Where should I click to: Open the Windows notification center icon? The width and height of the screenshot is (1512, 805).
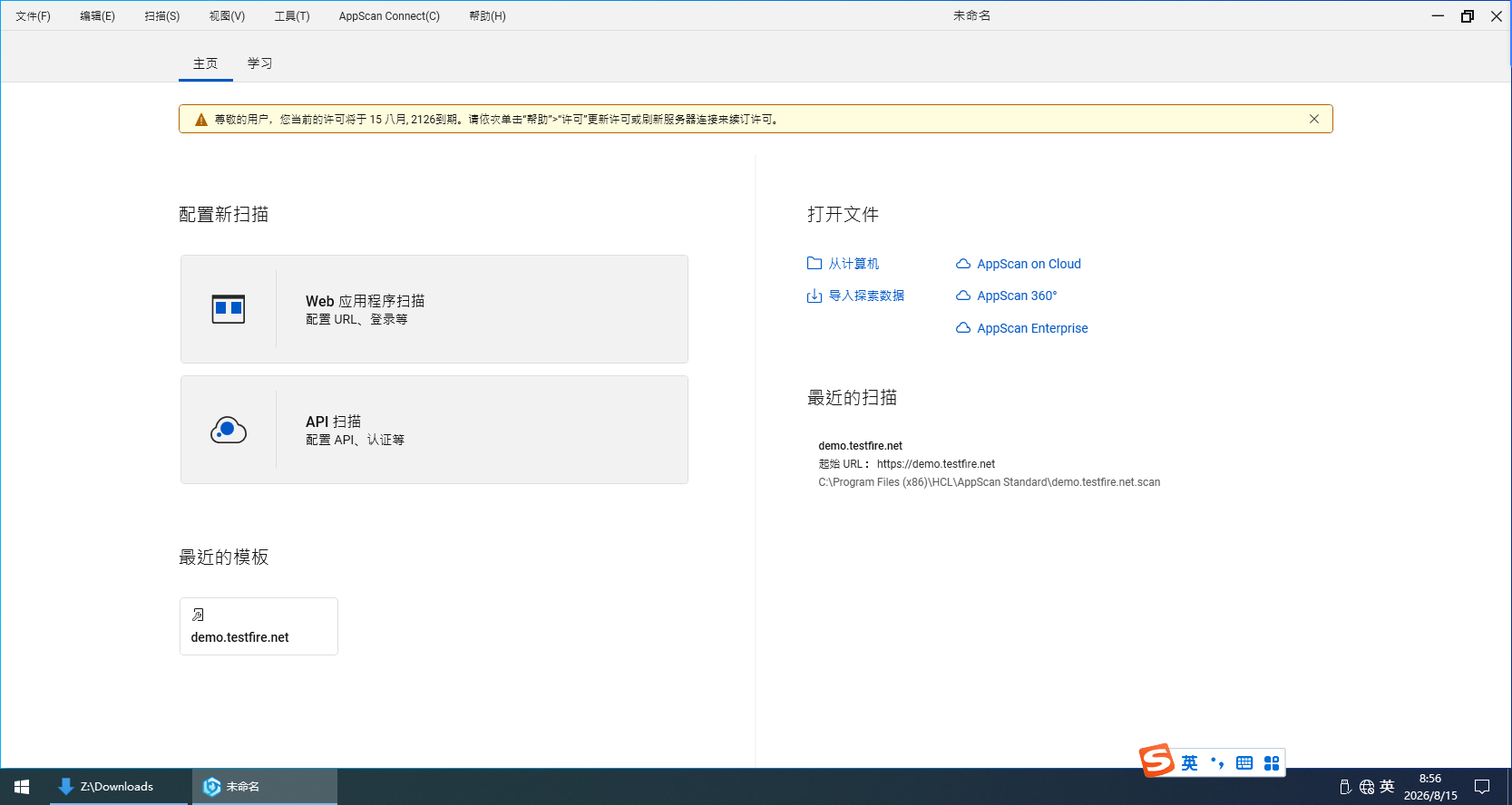point(1482,787)
